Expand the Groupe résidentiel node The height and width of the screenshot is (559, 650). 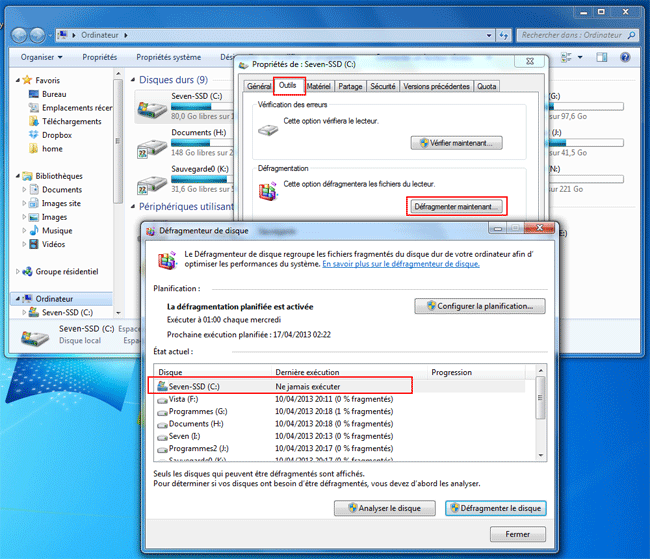click(x=14, y=271)
